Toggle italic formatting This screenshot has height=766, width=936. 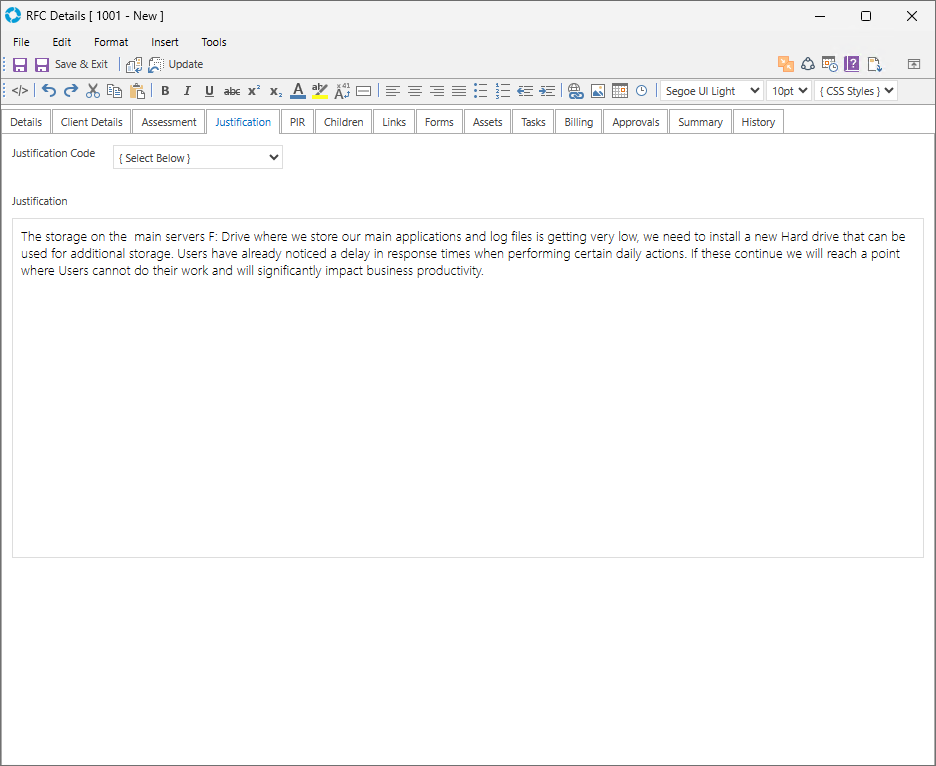[187, 91]
